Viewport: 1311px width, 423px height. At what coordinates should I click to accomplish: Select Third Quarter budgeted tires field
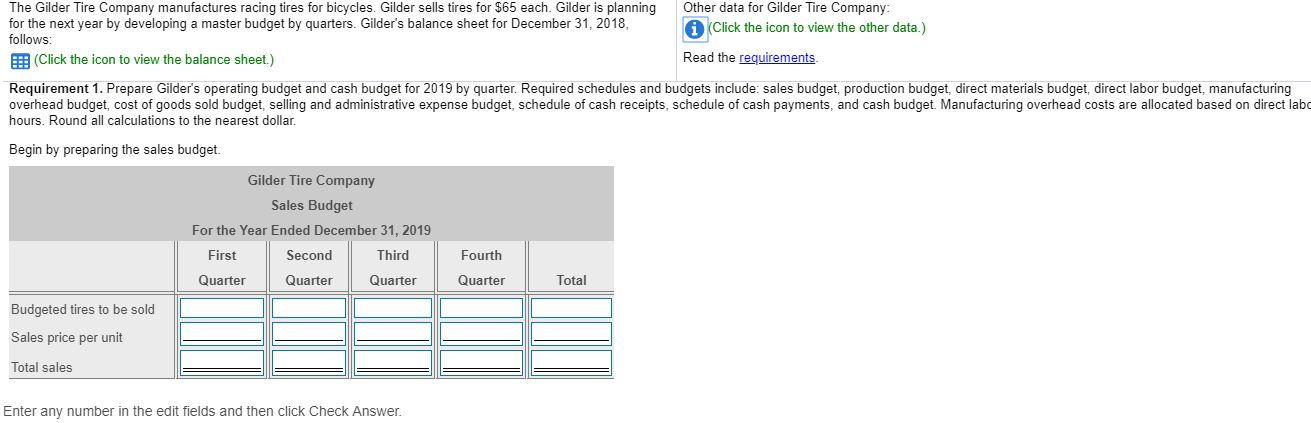[x=393, y=308]
